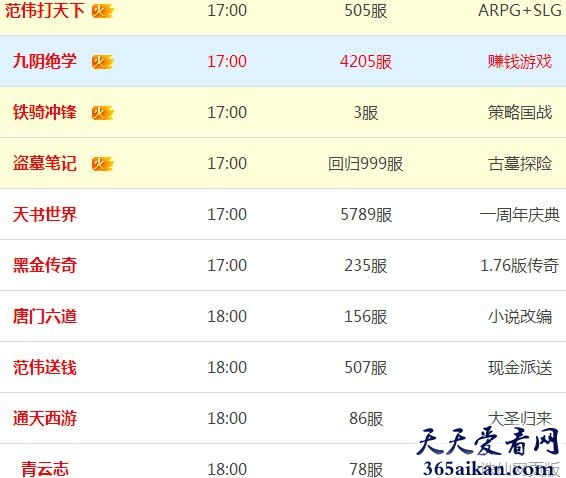The width and height of the screenshot is (566, 478).
Task: Click the 小说改编 label
Action: [520, 316]
